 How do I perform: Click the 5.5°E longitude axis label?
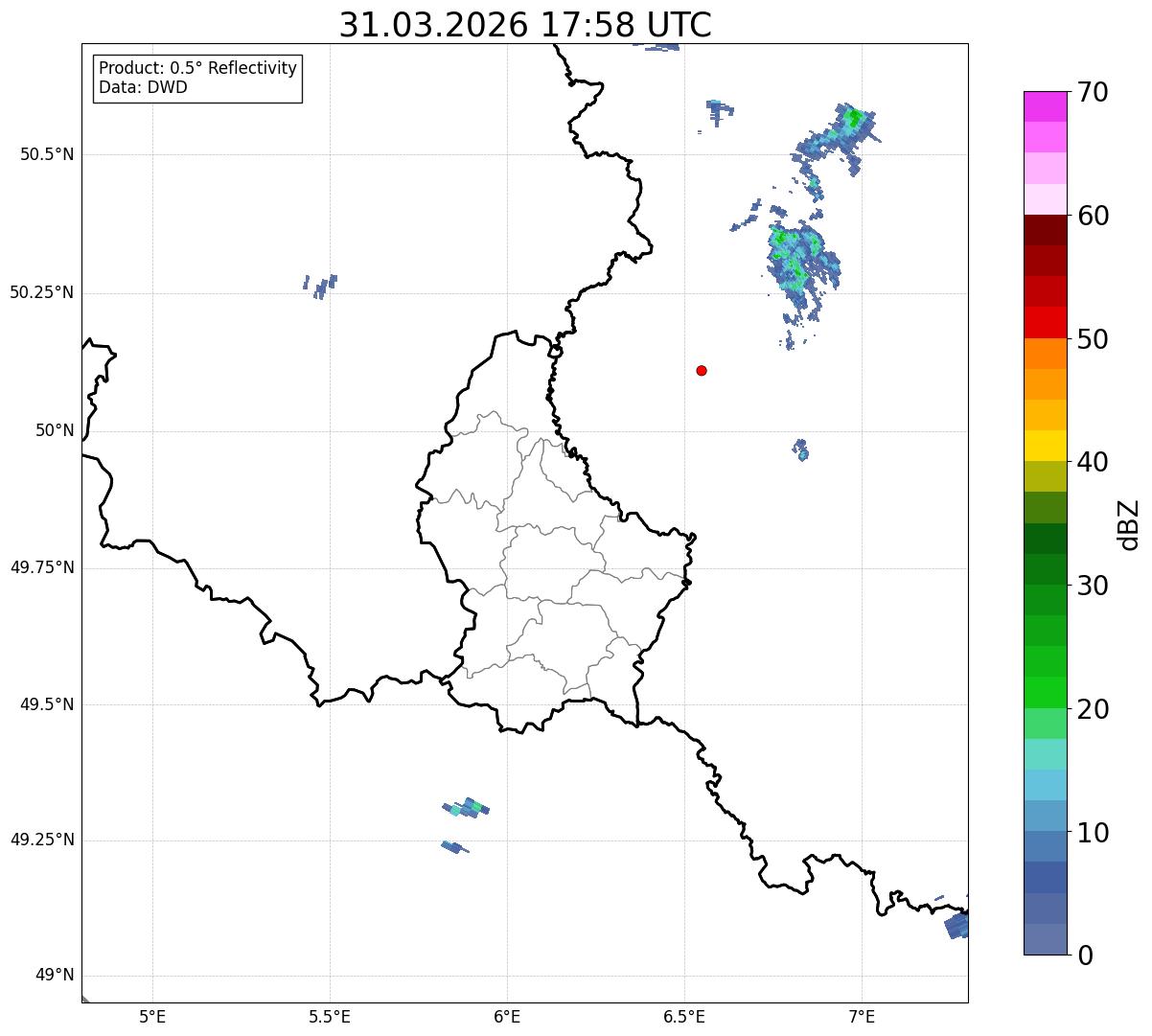coord(330,1016)
